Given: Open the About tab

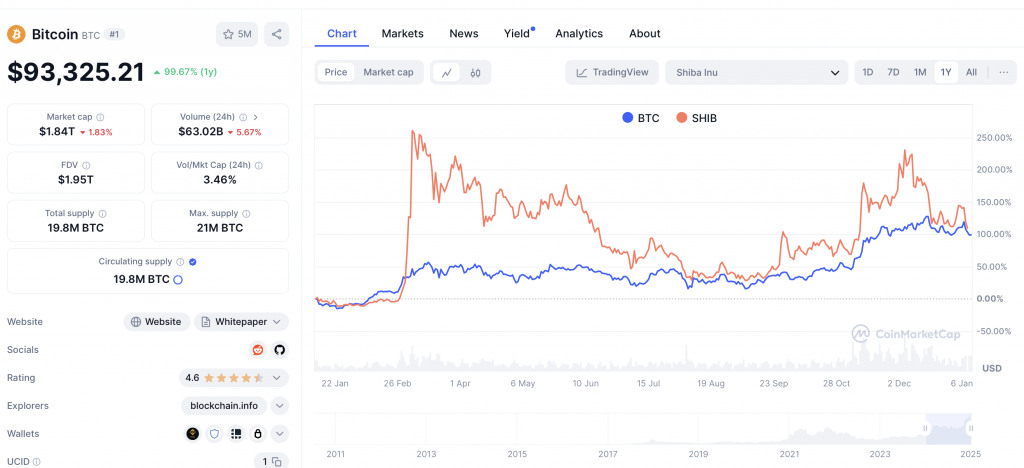Looking at the screenshot, I should pos(645,33).
